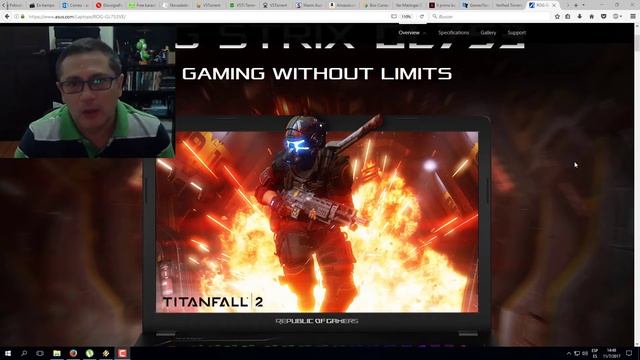Open File Explorer from the taskbar

(x=57, y=353)
